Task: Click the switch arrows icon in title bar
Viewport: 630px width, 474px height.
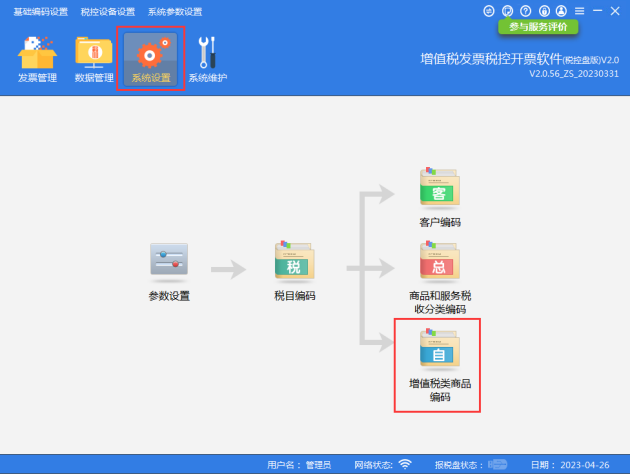Action: point(489,11)
